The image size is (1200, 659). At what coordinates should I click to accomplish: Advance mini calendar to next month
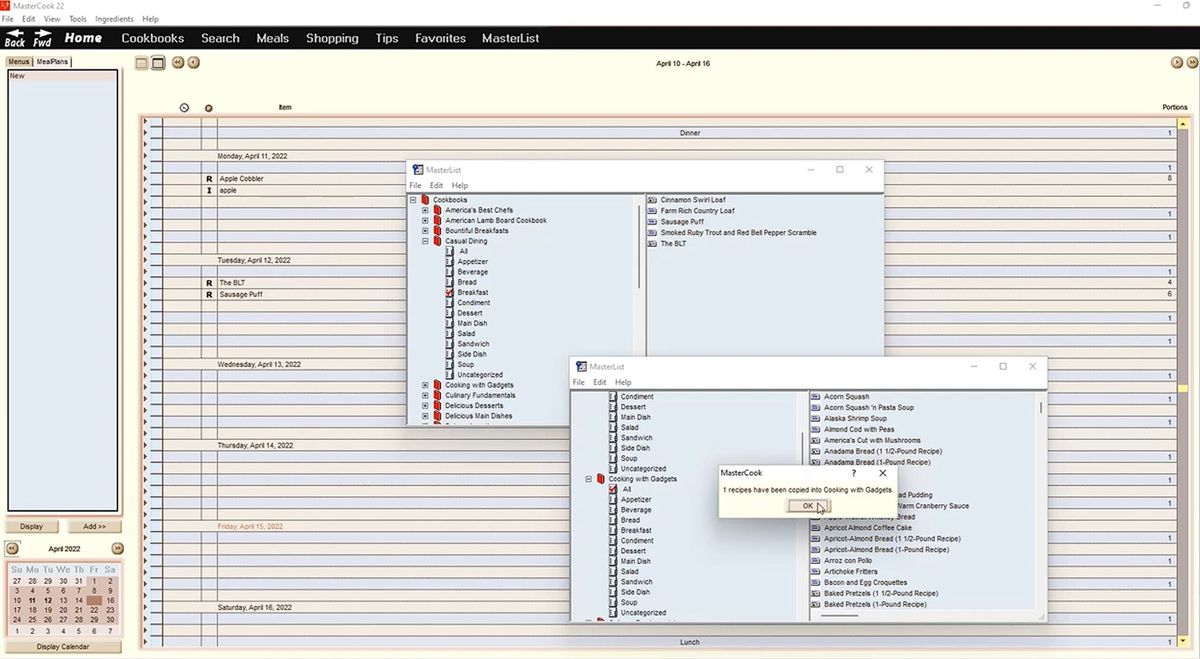(x=117, y=549)
